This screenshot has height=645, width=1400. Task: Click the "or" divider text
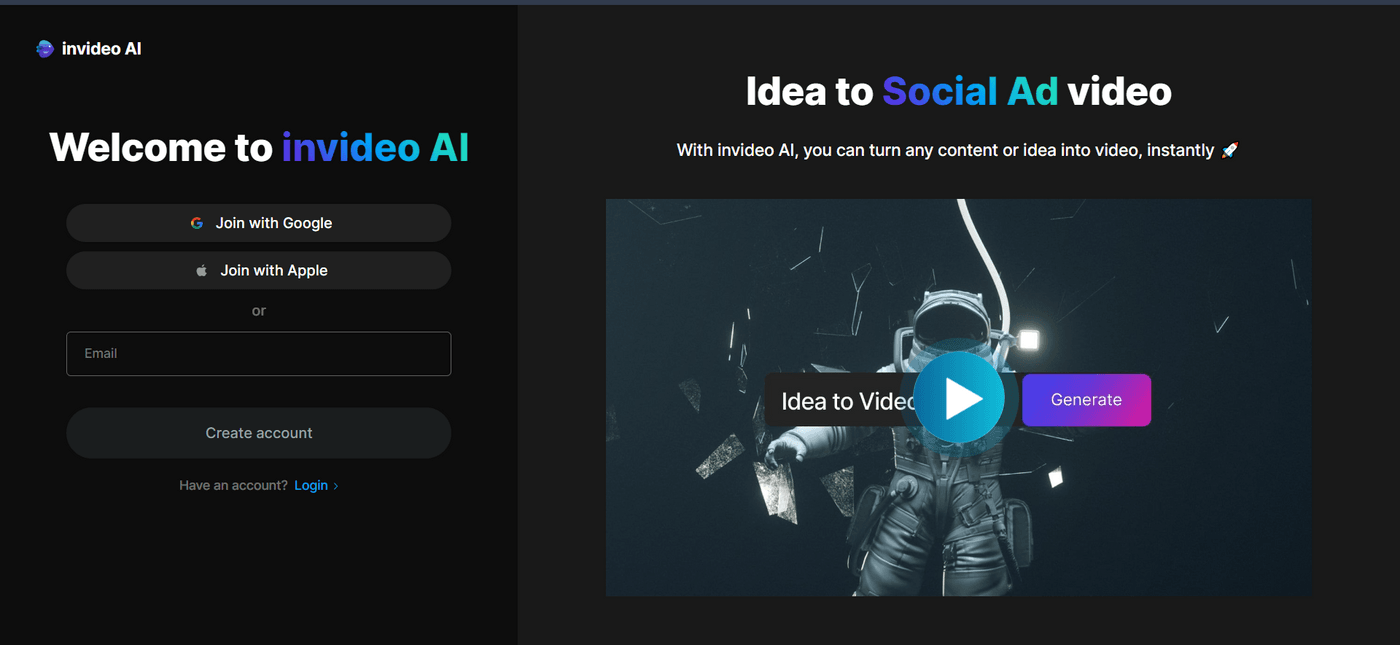click(x=259, y=311)
